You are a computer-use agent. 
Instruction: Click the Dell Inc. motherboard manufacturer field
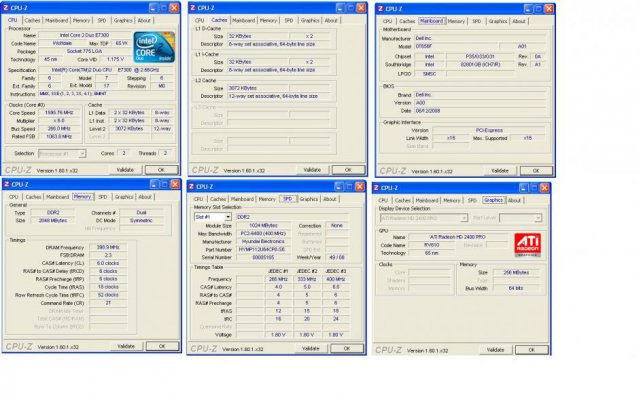click(480, 38)
